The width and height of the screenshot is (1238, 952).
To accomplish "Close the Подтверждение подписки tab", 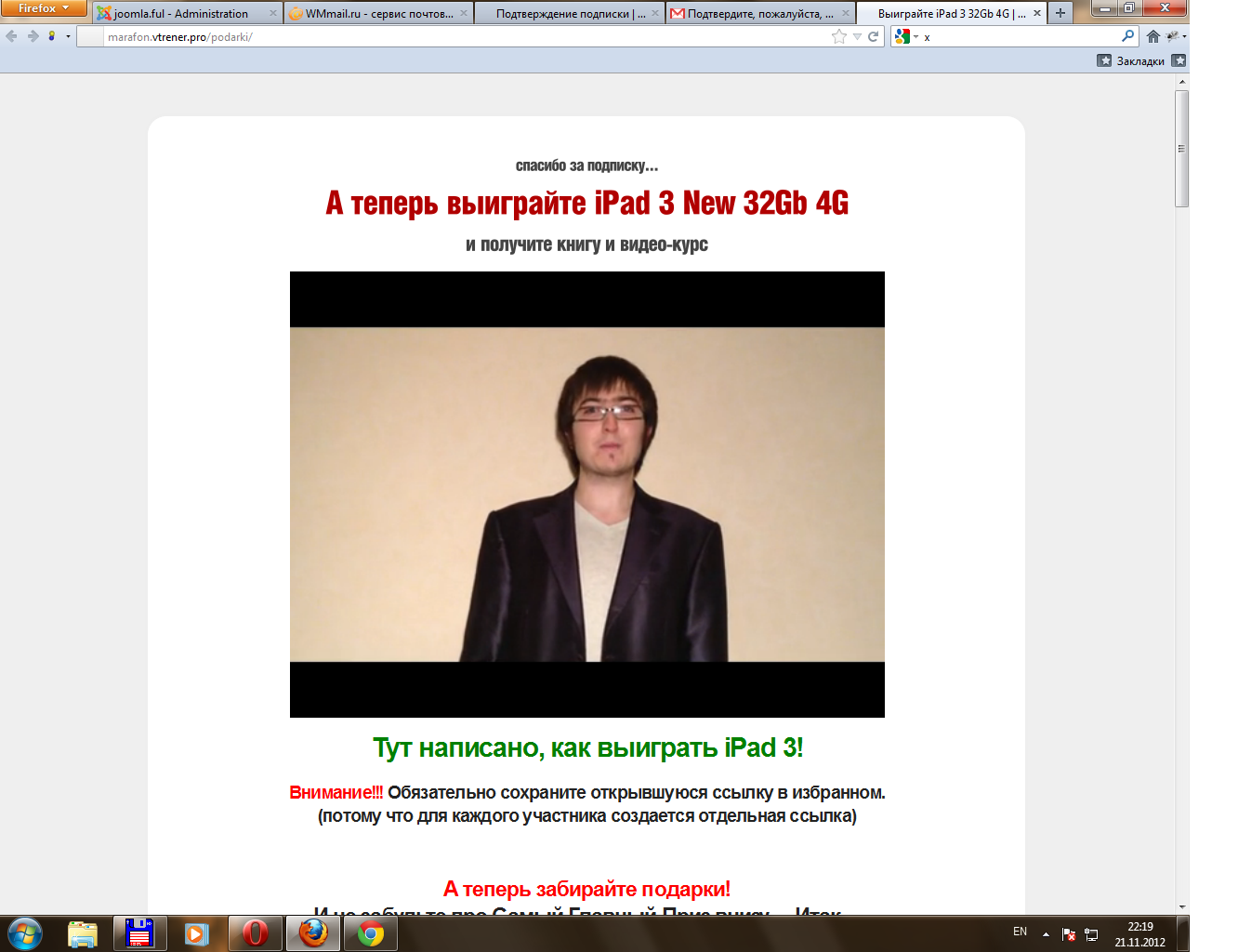I will click(x=655, y=14).
